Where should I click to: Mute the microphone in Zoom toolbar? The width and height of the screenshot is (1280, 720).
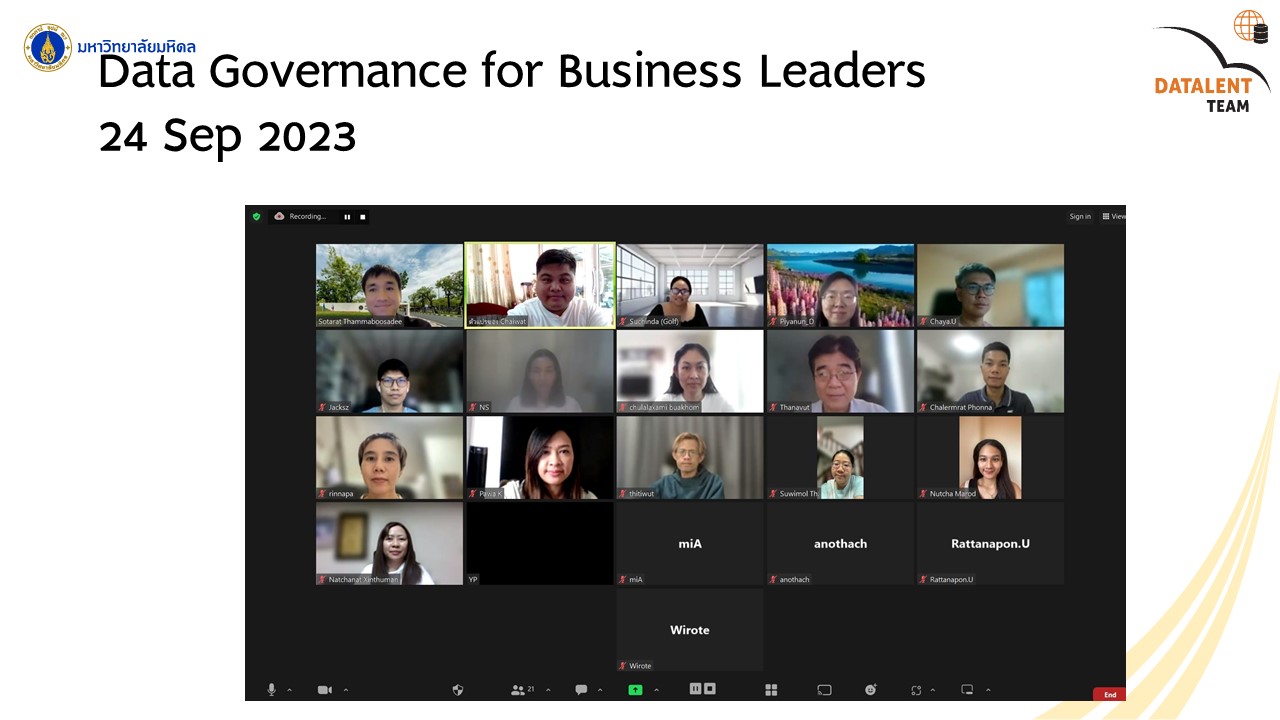tap(271, 690)
